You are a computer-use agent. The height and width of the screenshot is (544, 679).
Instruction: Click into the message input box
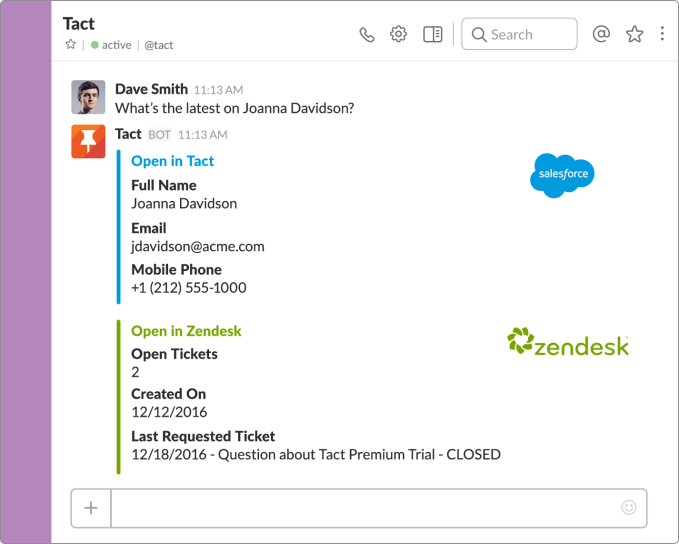coord(366,508)
